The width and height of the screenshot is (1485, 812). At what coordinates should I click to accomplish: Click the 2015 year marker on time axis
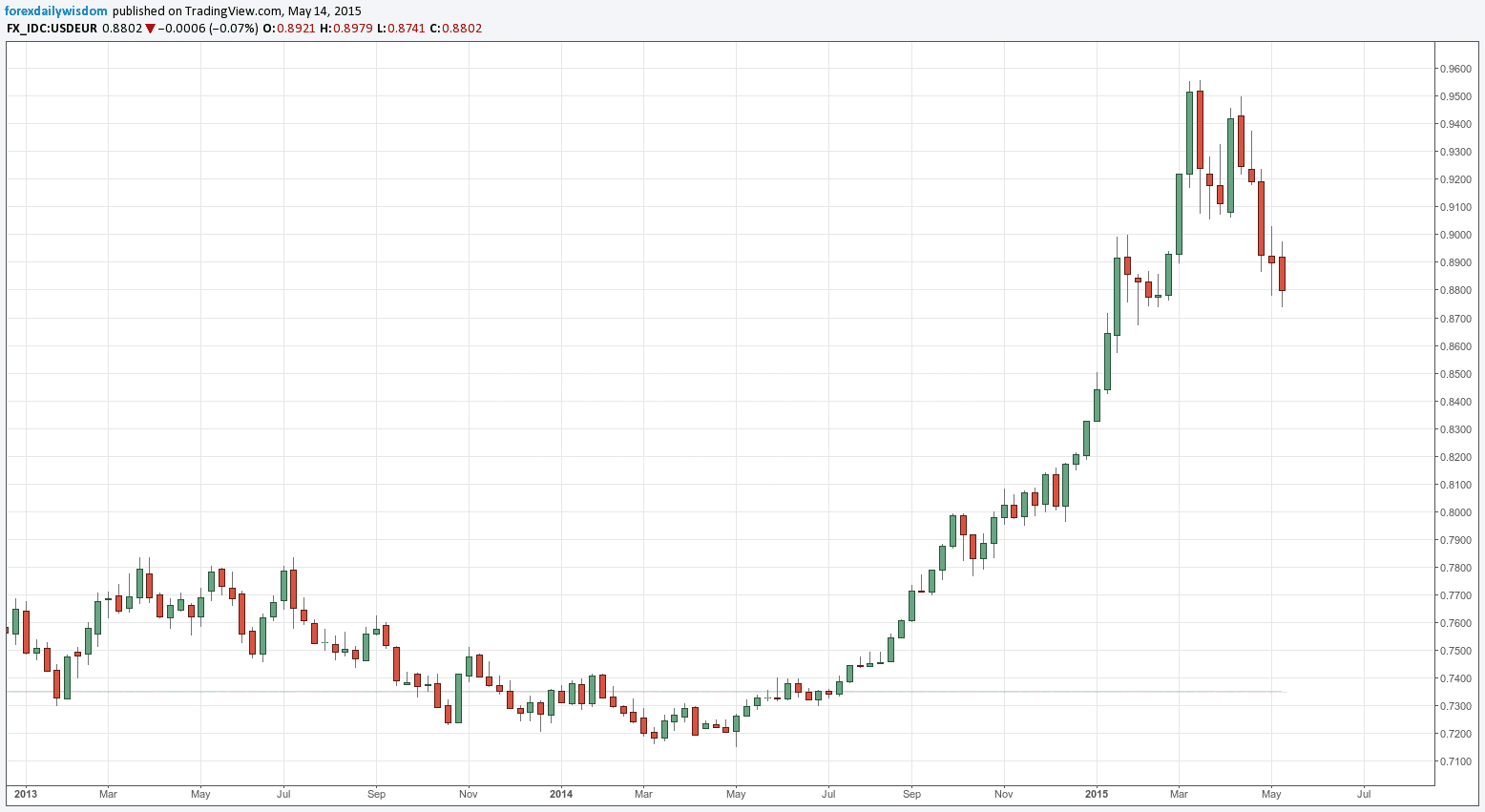click(1097, 794)
